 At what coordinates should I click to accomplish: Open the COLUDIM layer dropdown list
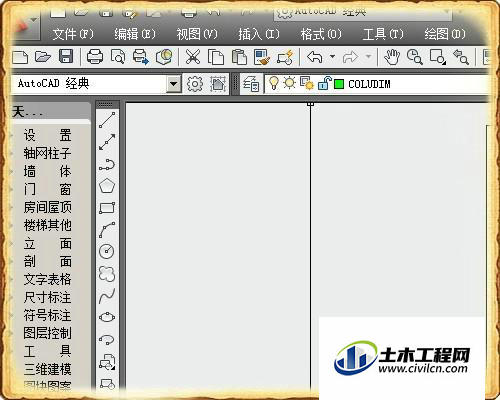click(376, 84)
